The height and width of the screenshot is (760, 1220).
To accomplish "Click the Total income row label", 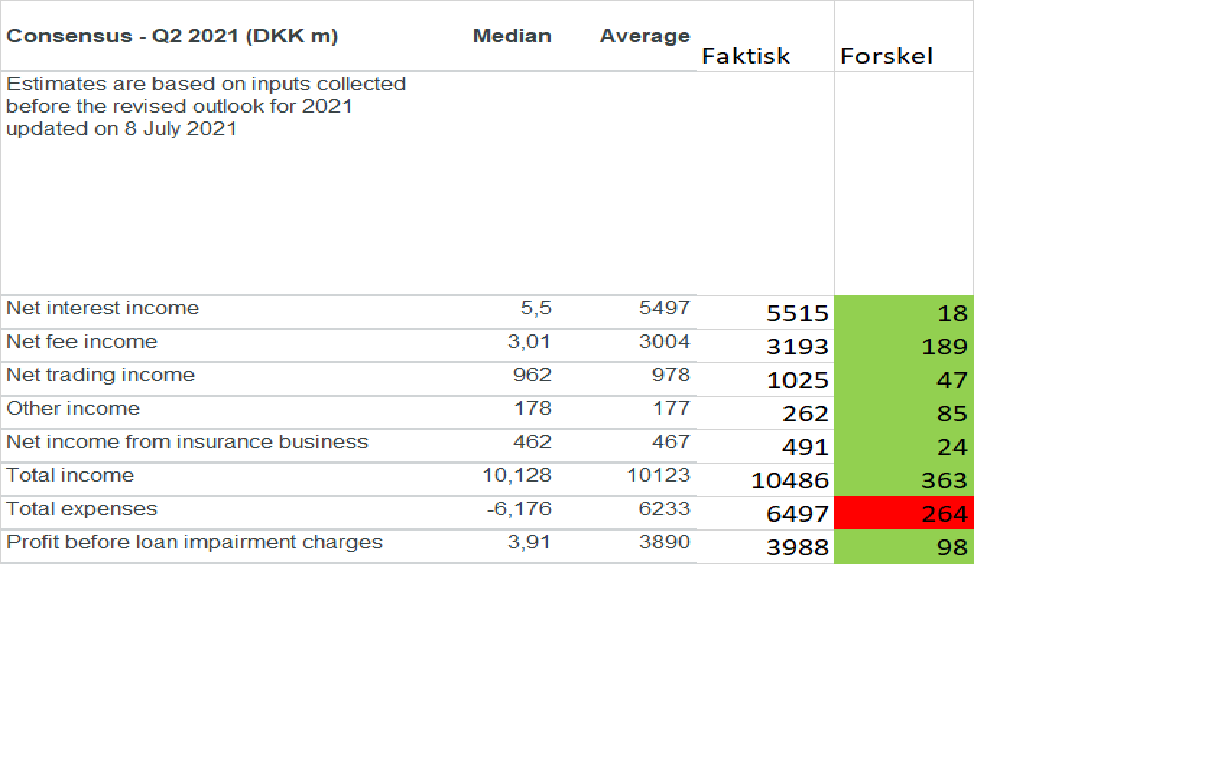I will tap(70, 476).
